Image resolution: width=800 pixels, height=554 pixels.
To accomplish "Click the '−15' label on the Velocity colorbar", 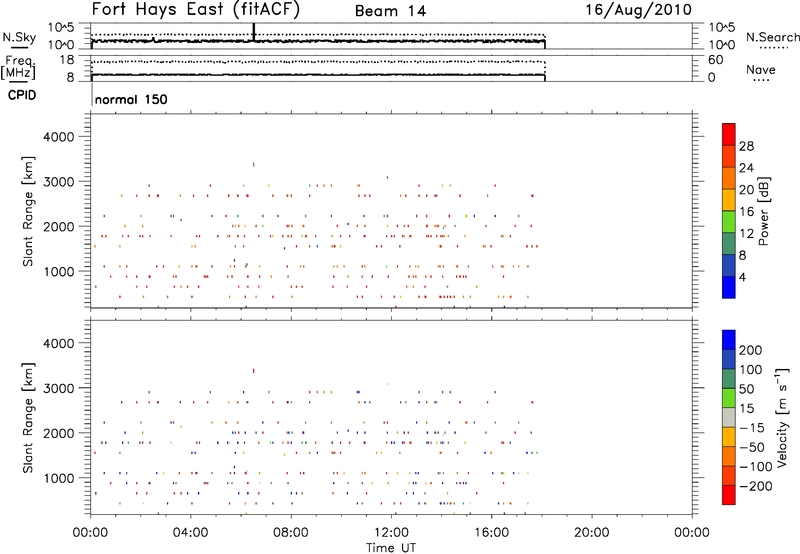I will (x=752, y=427).
